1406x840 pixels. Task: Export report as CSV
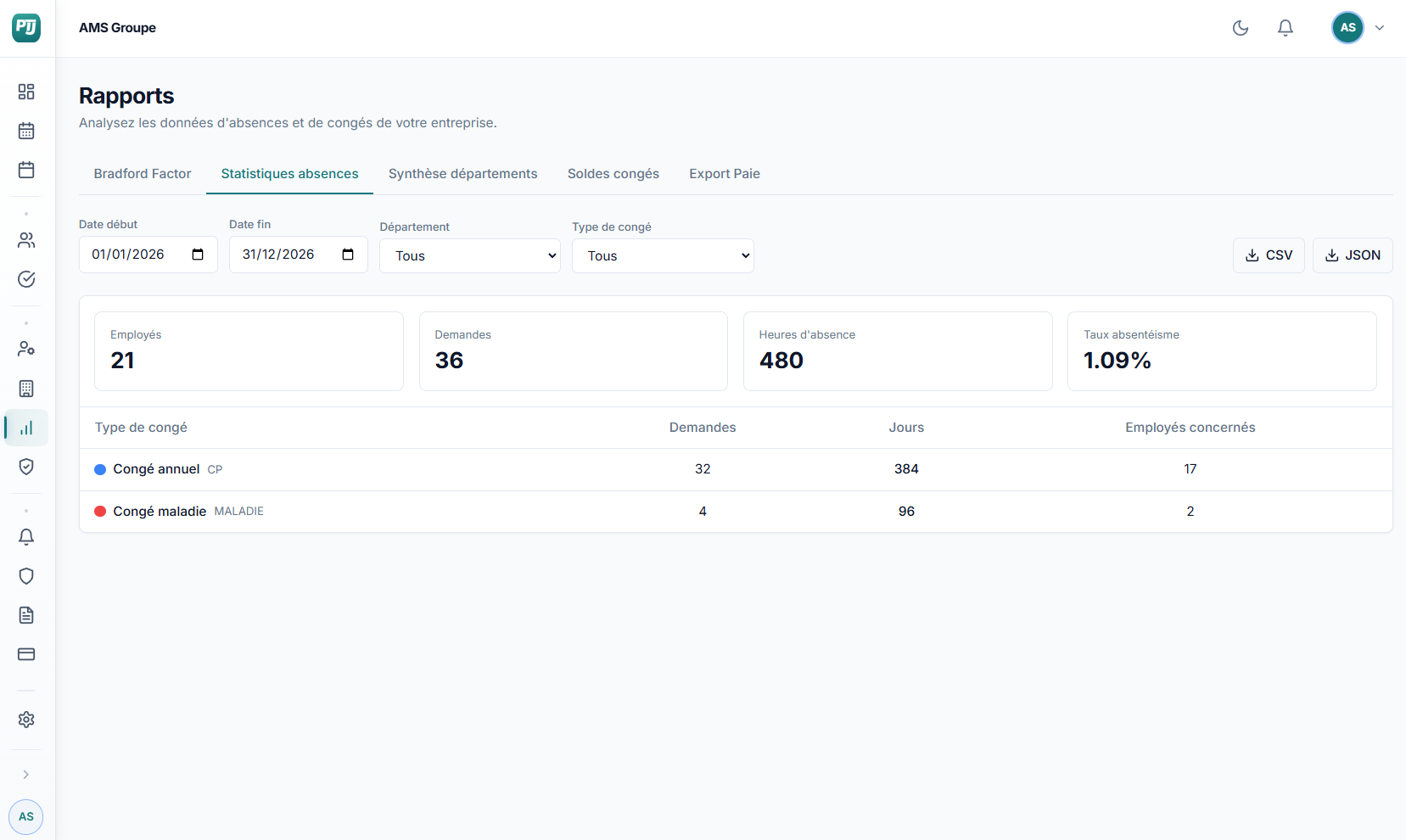(x=1268, y=255)
